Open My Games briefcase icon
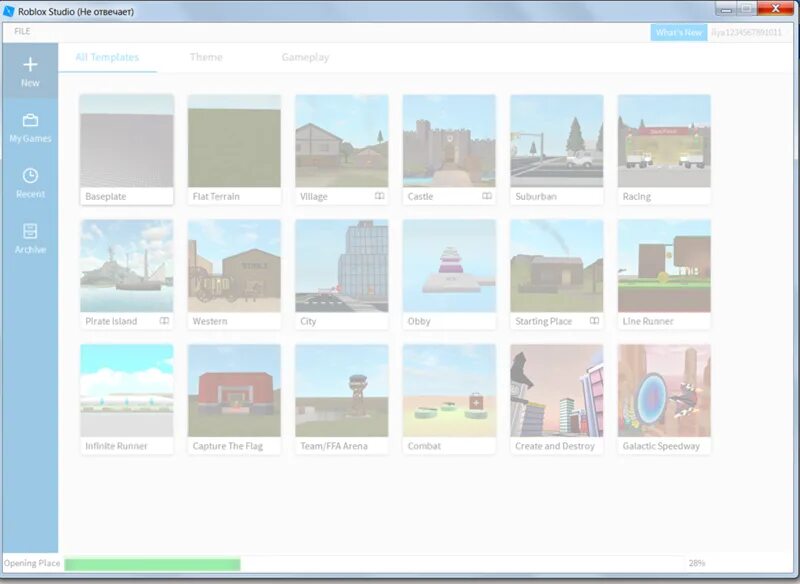The height and width of the screenshot is (584, 800). pos(30,120)
